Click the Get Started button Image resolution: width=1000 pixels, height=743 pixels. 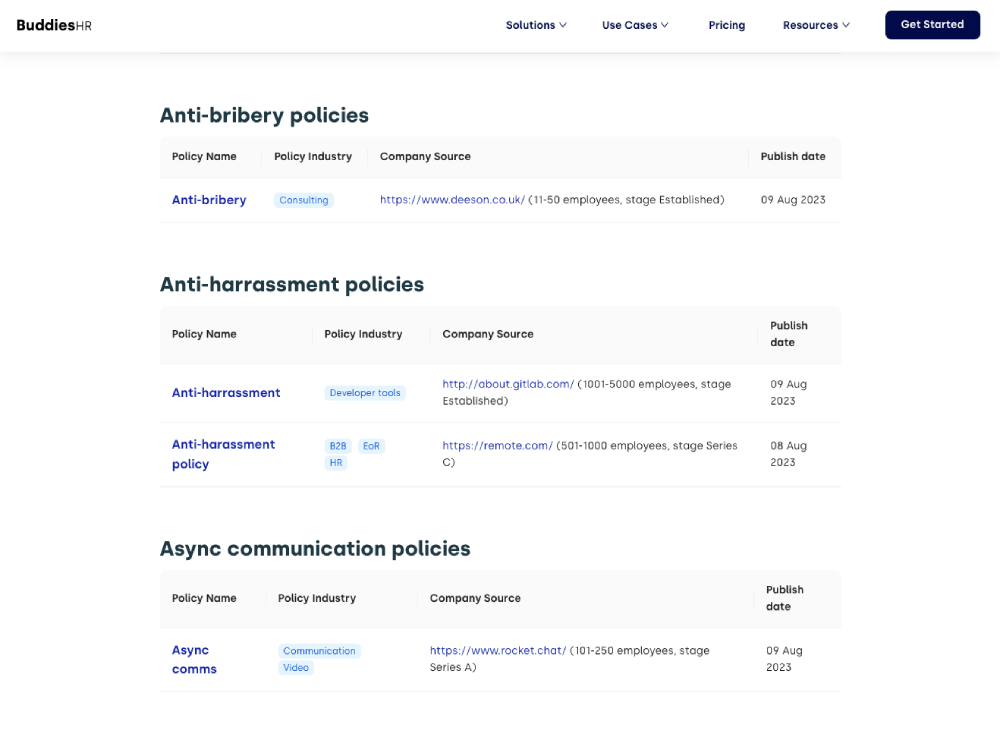[932, 25]
